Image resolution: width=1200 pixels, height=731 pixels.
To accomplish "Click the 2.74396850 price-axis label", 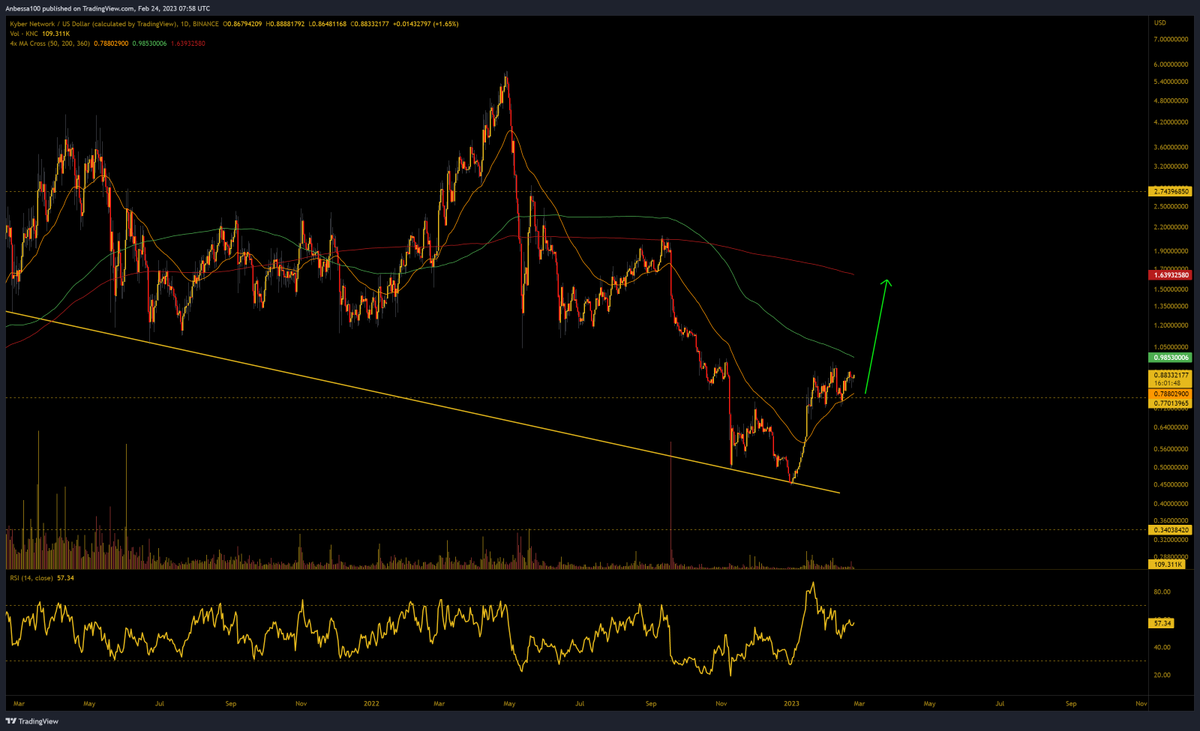I will (x=1172, y=191).
